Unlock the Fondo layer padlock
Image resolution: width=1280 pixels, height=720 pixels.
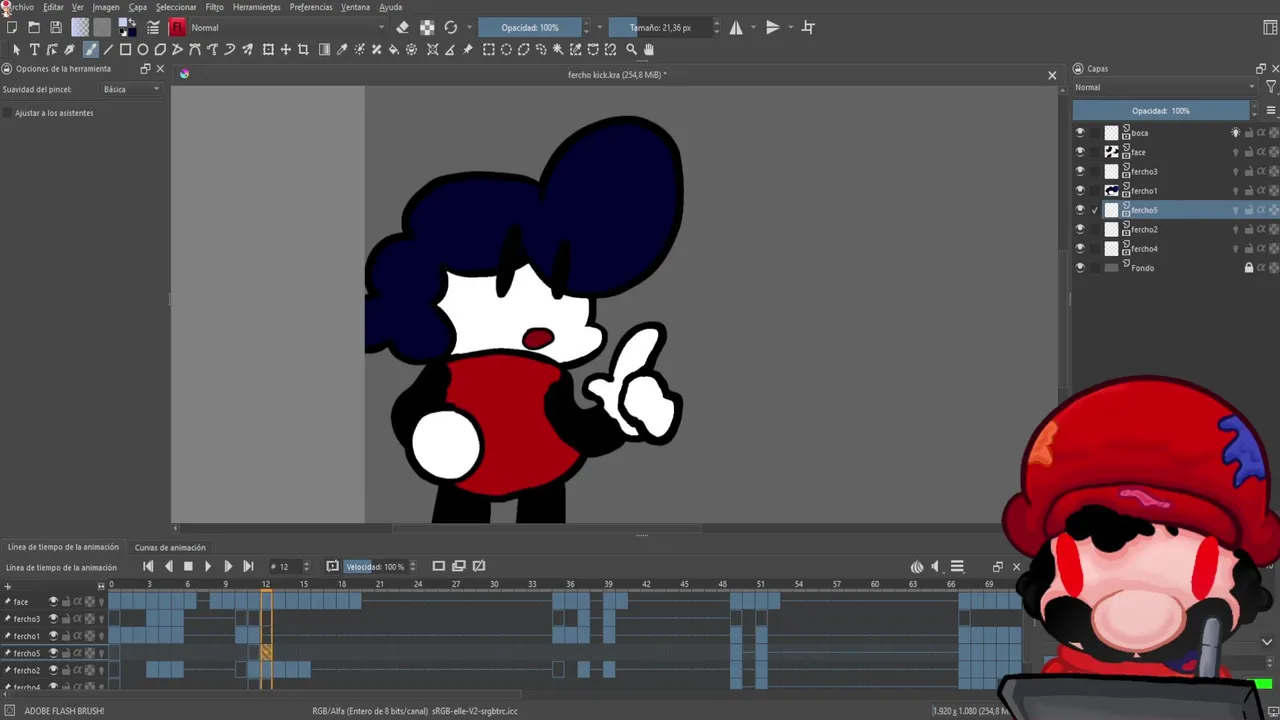pos(1248,268)
